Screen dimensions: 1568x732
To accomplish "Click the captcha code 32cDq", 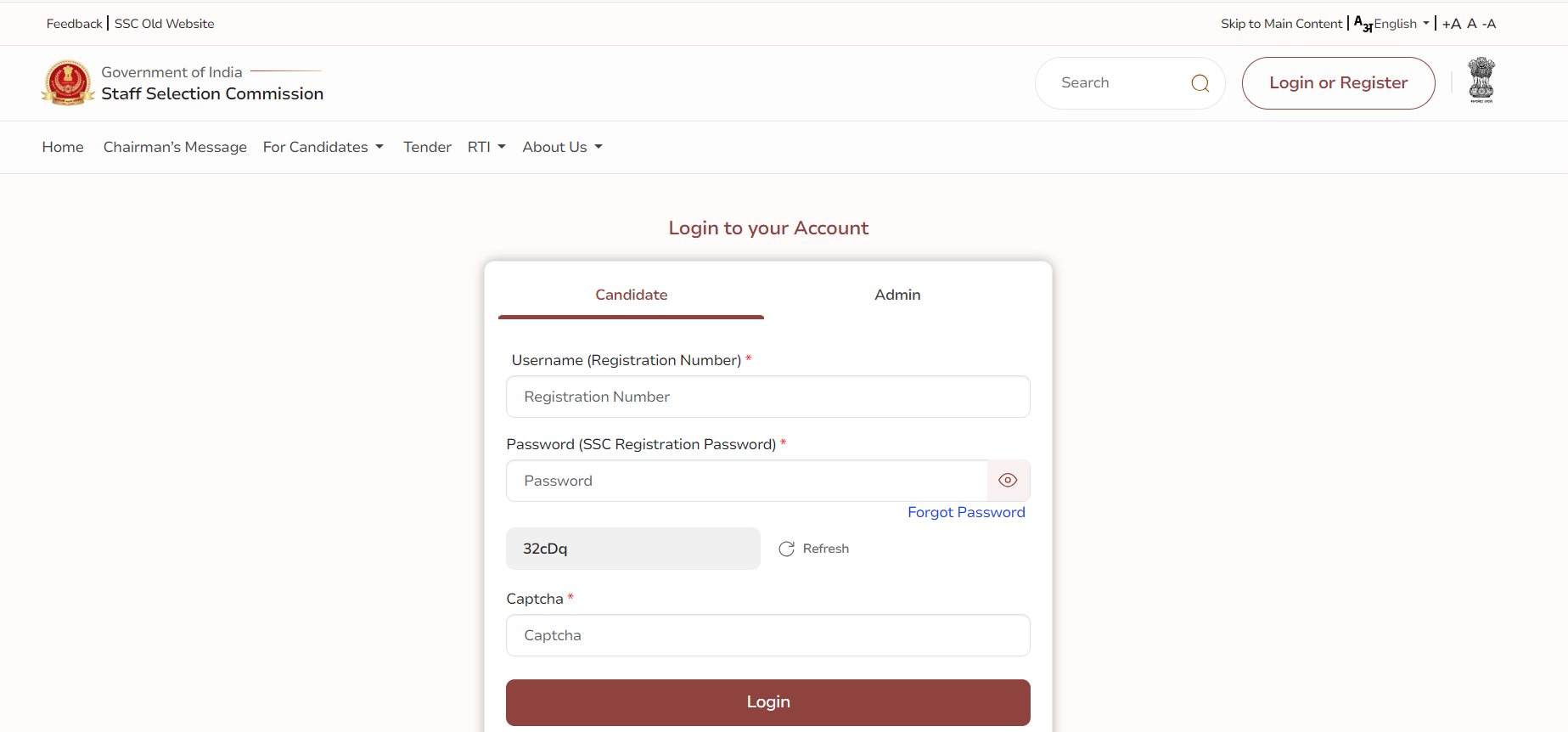I will tap(545, 549).
